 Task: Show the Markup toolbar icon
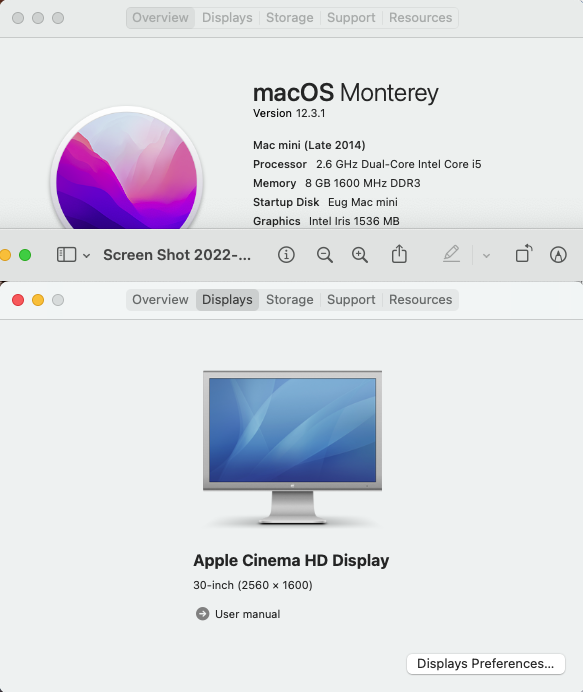point(558,255)
